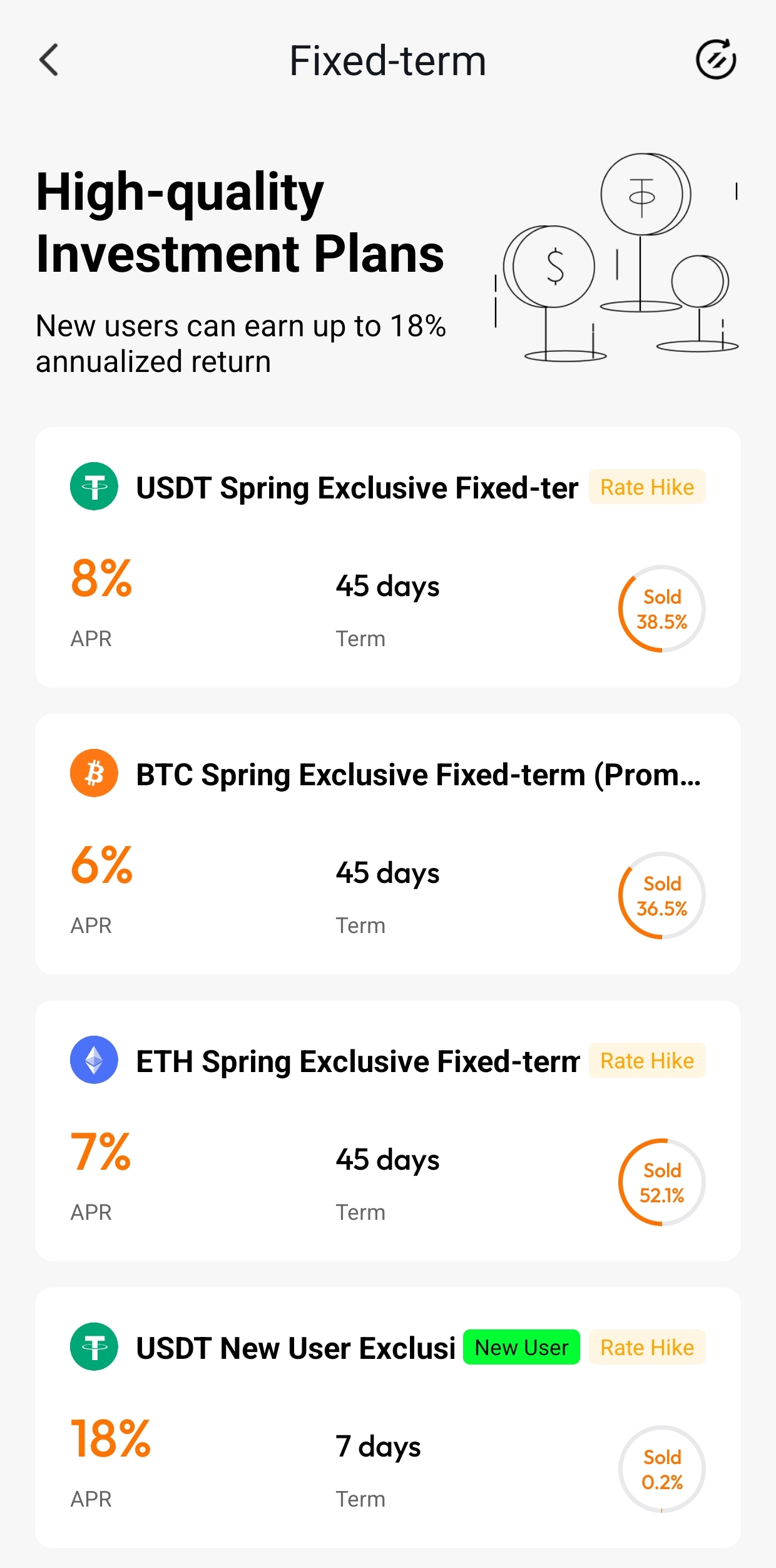Select the Sold 38.5% progress ring
Screen dimensions: 776x1568
(661, 609)
